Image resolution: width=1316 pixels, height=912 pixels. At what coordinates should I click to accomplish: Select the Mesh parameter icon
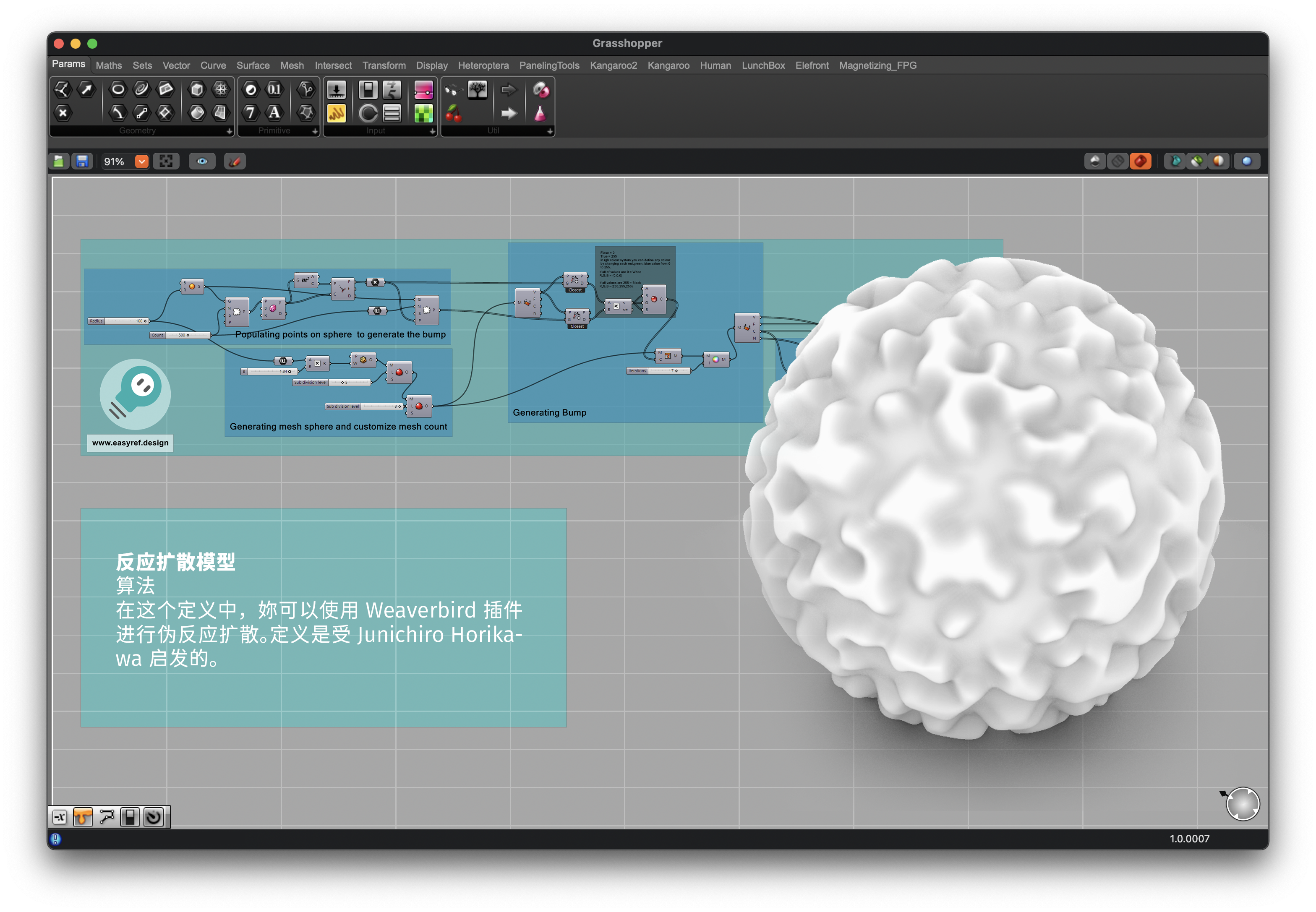(x=221, y=89)
